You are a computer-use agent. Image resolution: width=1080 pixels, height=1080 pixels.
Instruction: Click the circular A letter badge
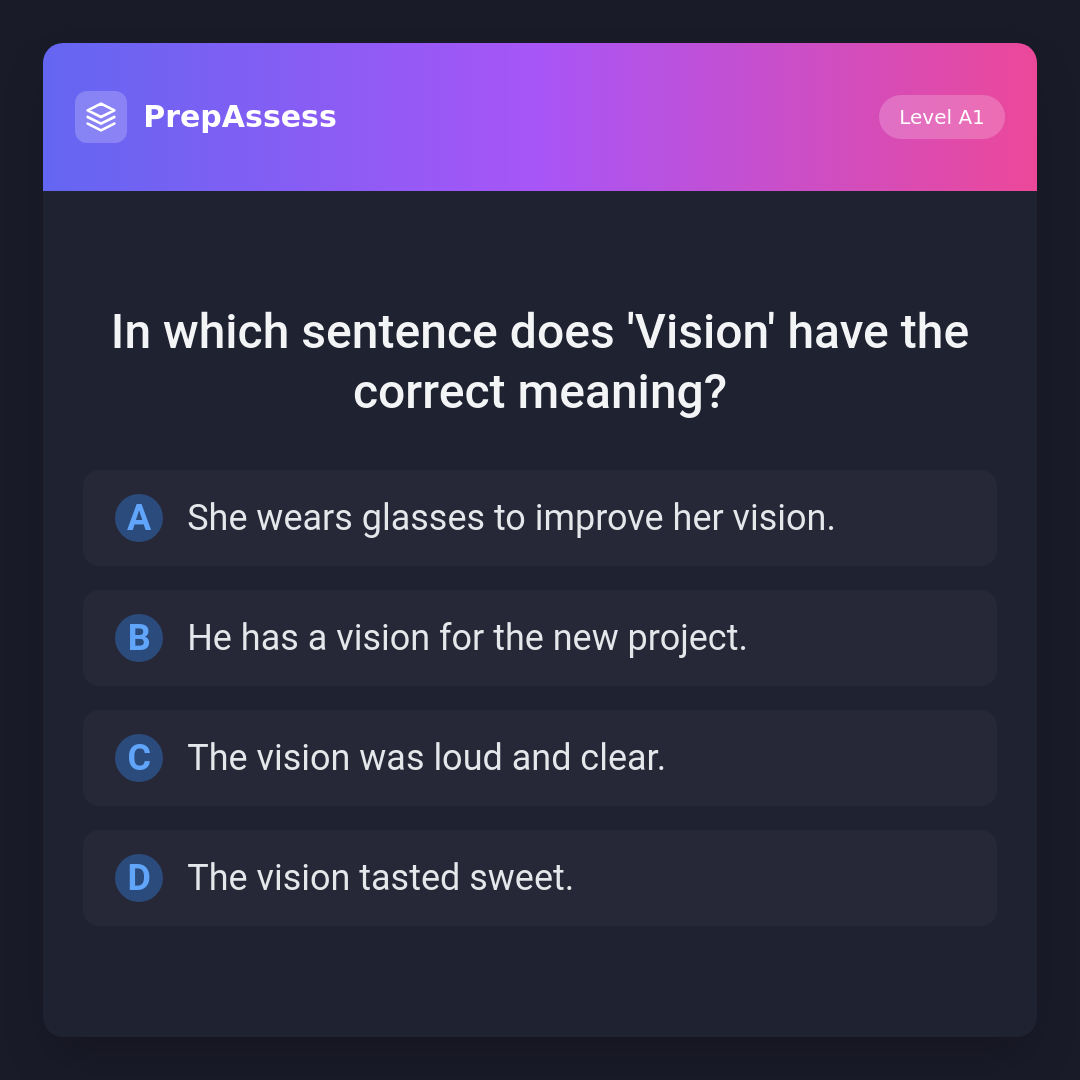click(139, 518)
